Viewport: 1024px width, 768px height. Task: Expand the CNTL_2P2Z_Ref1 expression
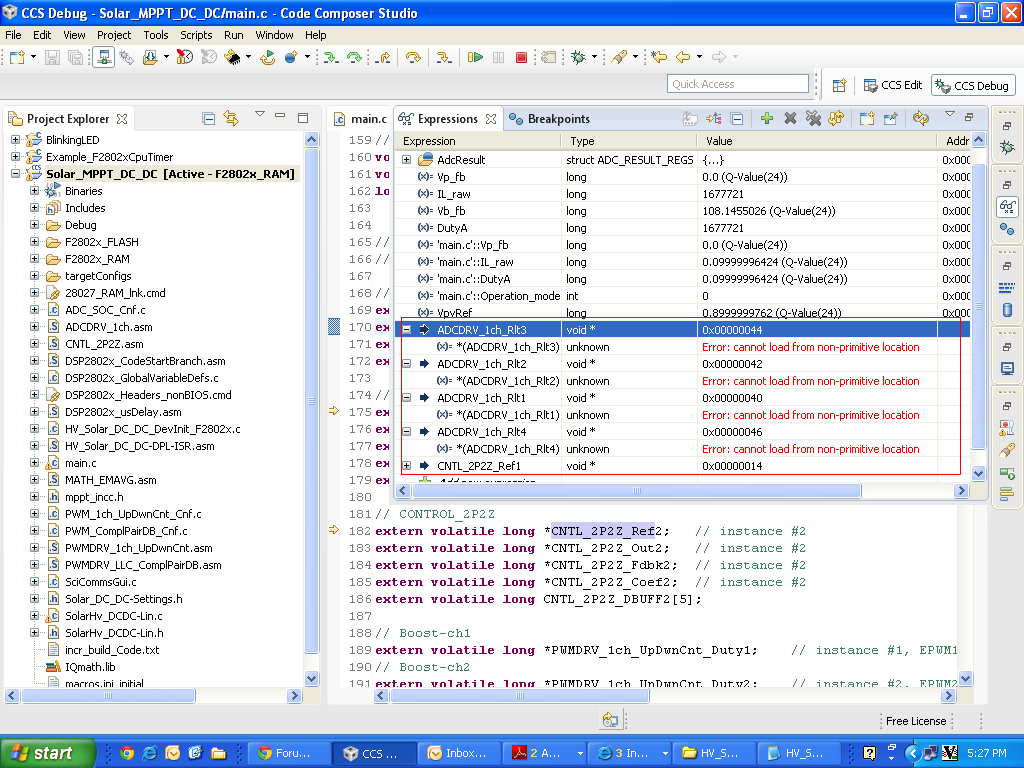tap(406, 466)
